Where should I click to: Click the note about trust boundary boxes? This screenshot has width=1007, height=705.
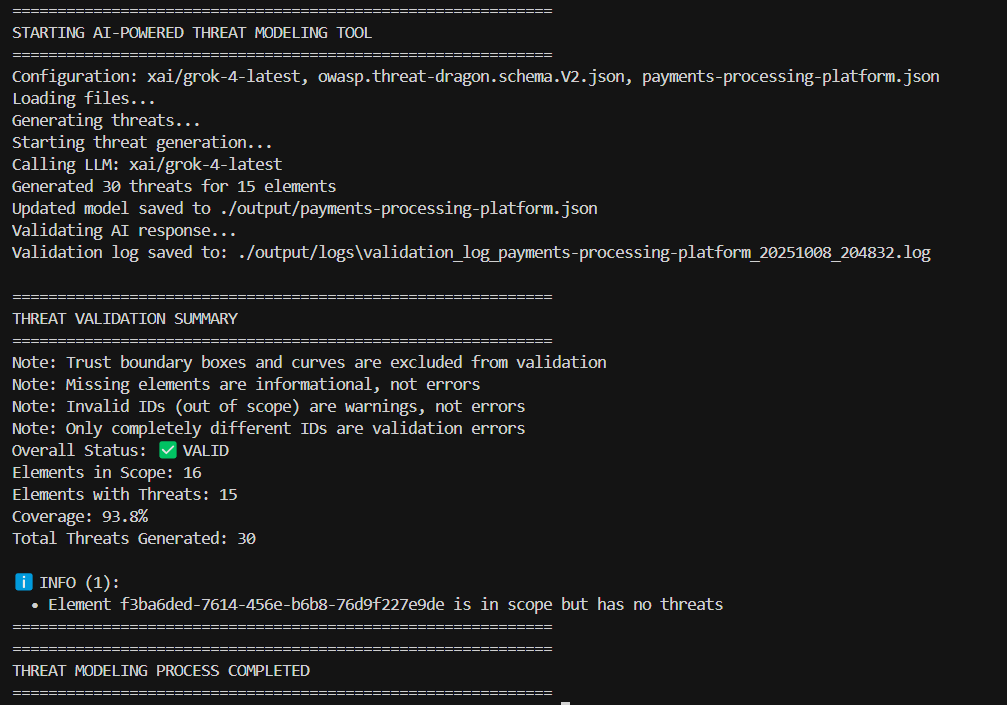(309, 362)
